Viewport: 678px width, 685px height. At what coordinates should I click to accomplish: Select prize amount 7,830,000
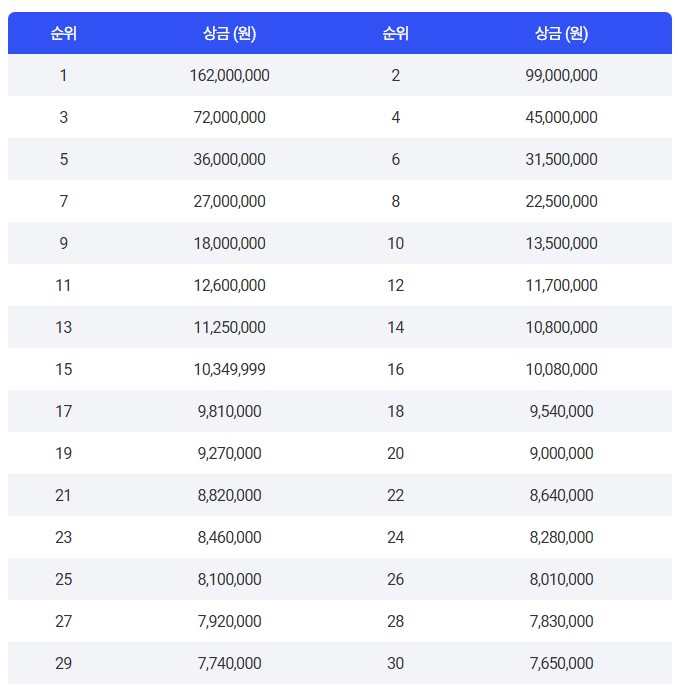(x=561, y=621)
